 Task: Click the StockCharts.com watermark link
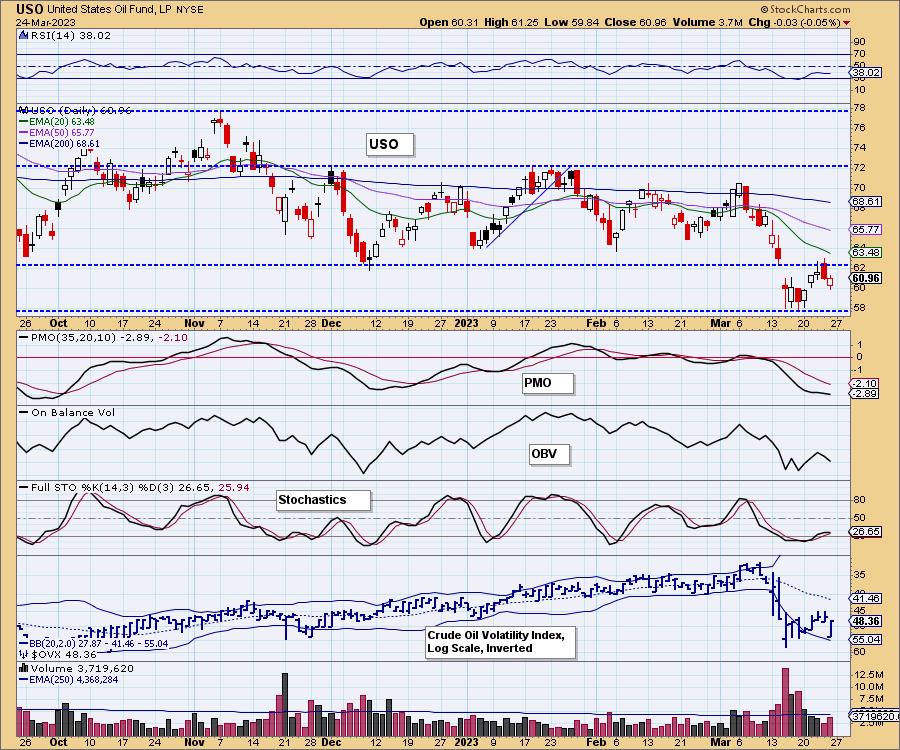point(805,9)
